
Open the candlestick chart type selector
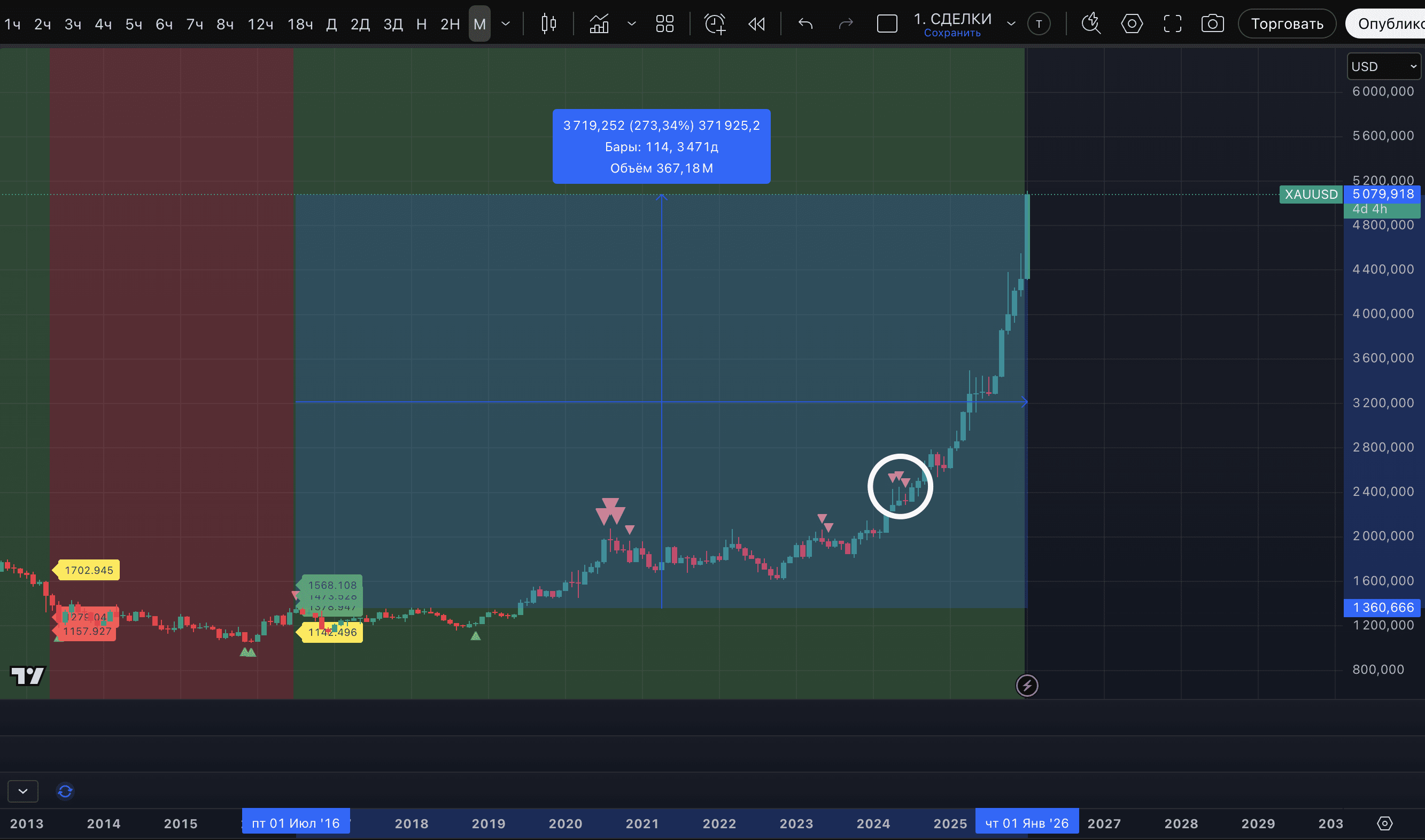click(x=548, y=24)
